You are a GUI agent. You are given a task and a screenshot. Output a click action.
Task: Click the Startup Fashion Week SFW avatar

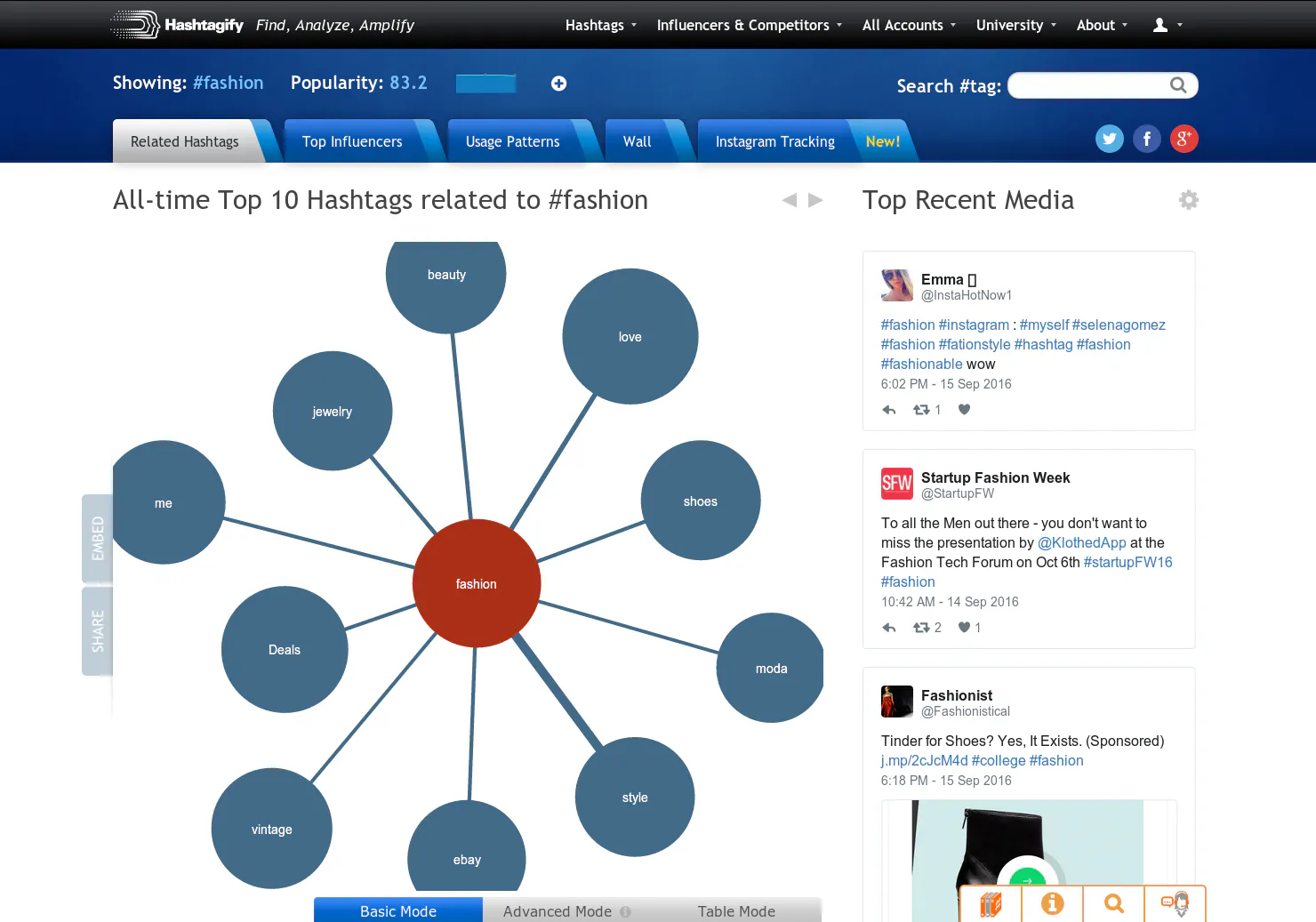pos(897,484)
